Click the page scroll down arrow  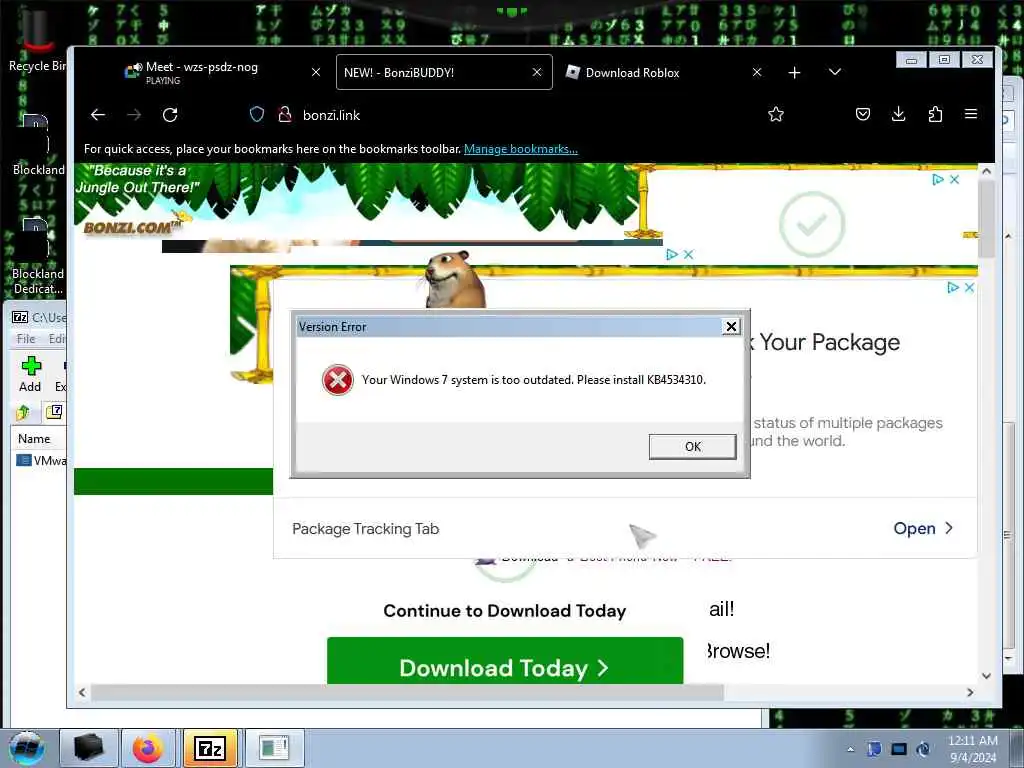pos(986,676)
